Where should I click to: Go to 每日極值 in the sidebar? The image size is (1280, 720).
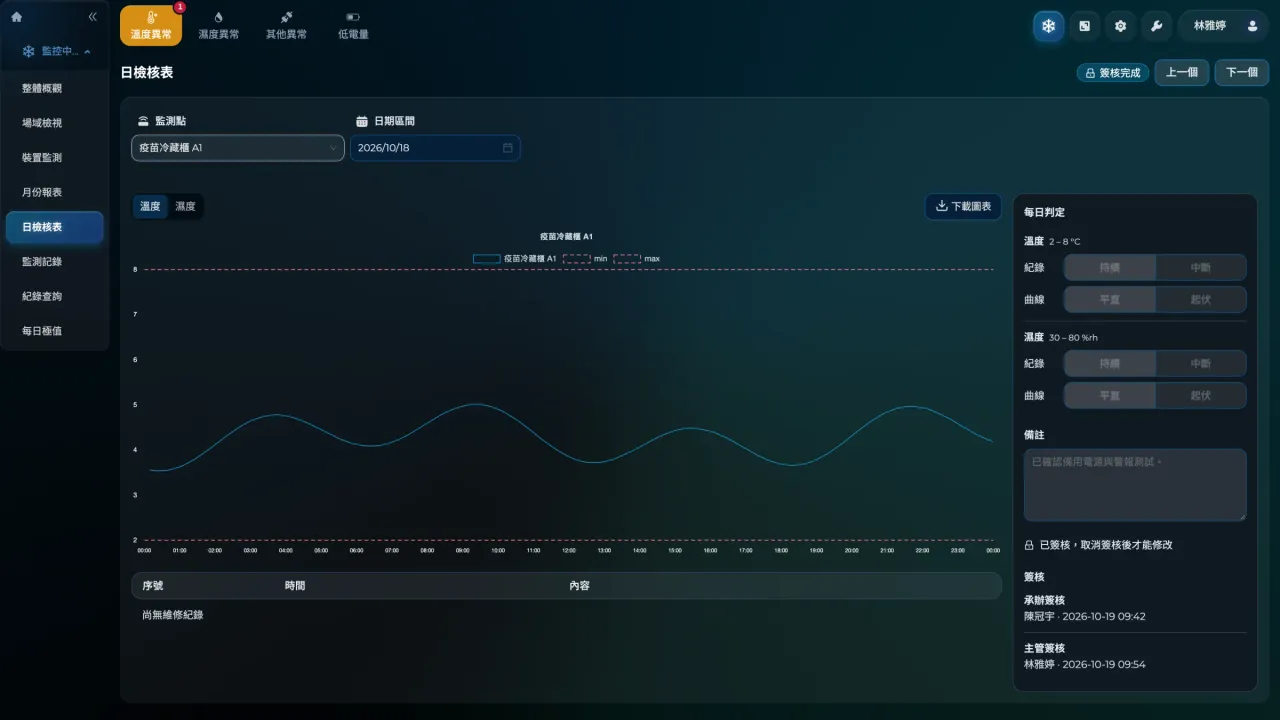click(x=55, y=330)
